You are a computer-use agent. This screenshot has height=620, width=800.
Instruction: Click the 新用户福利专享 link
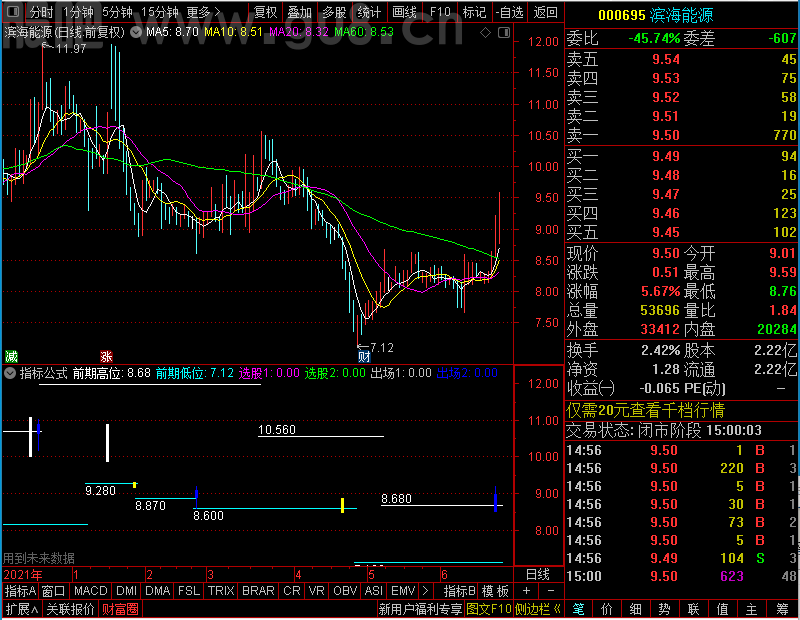420,609
